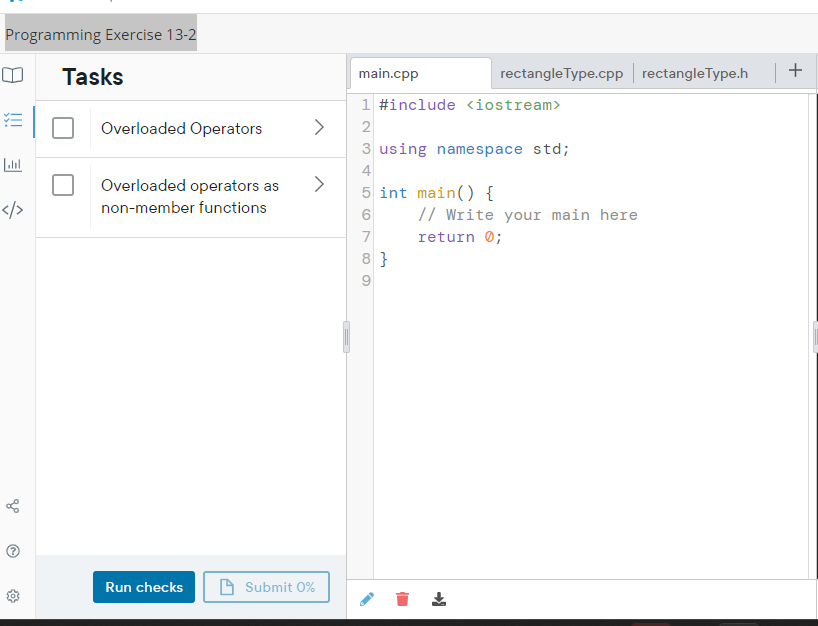Open the code brackets sidebar icon
The height and width of the screenshot is (626, 818).
click(13, 210)
